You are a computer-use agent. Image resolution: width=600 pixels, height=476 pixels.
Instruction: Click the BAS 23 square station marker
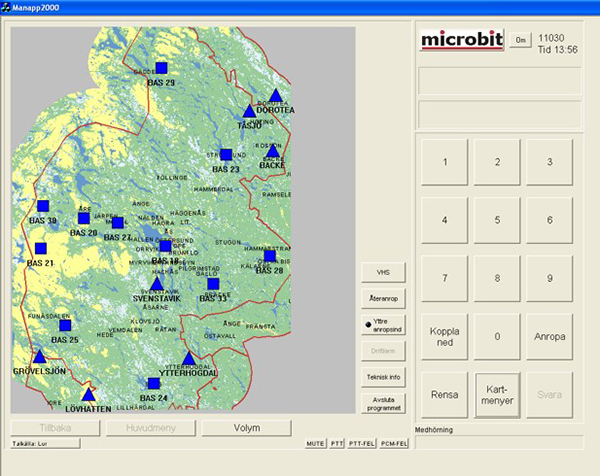(226, 155)
